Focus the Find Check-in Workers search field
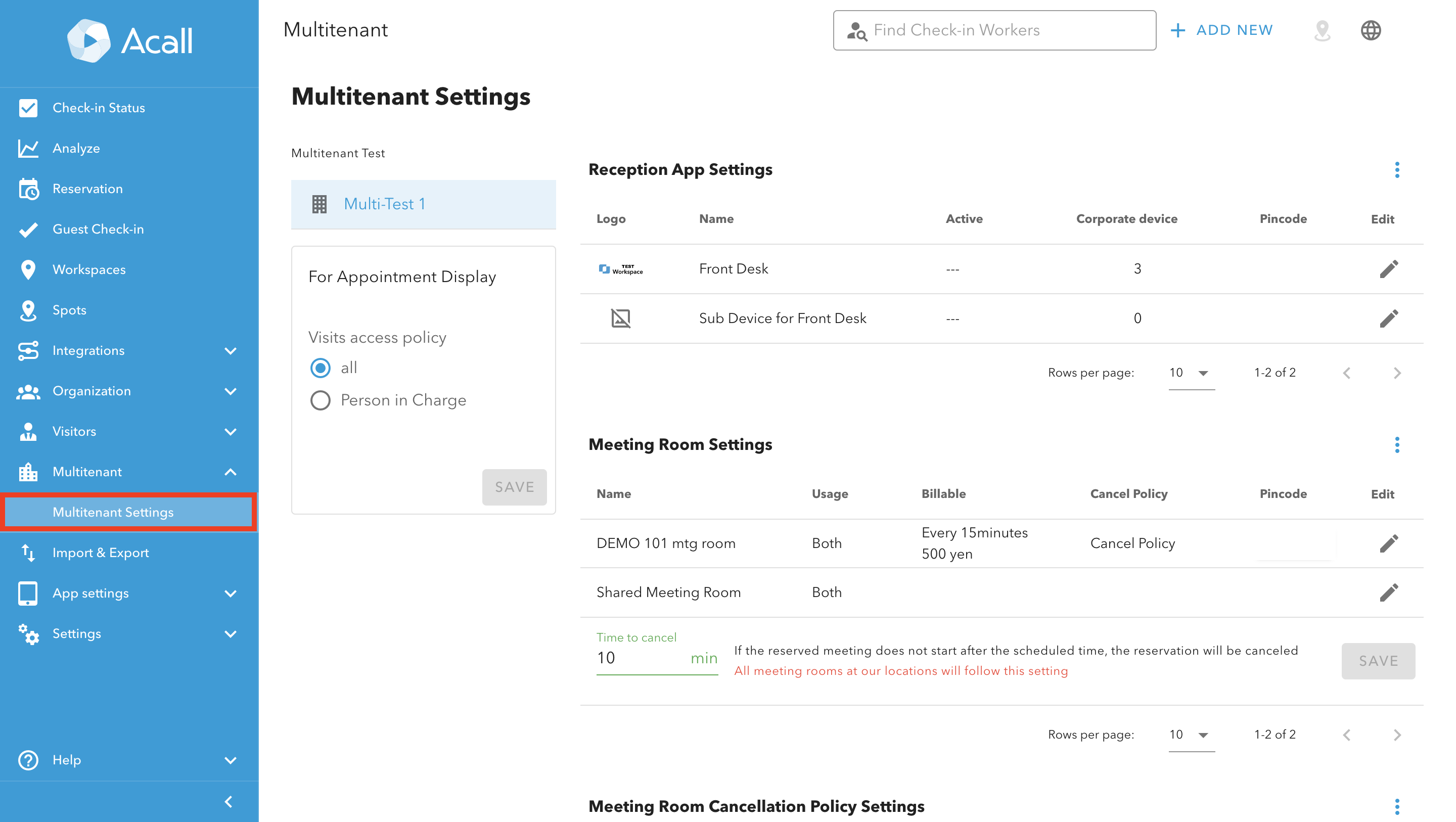The image size is (1456, 822). pos(994,30)
